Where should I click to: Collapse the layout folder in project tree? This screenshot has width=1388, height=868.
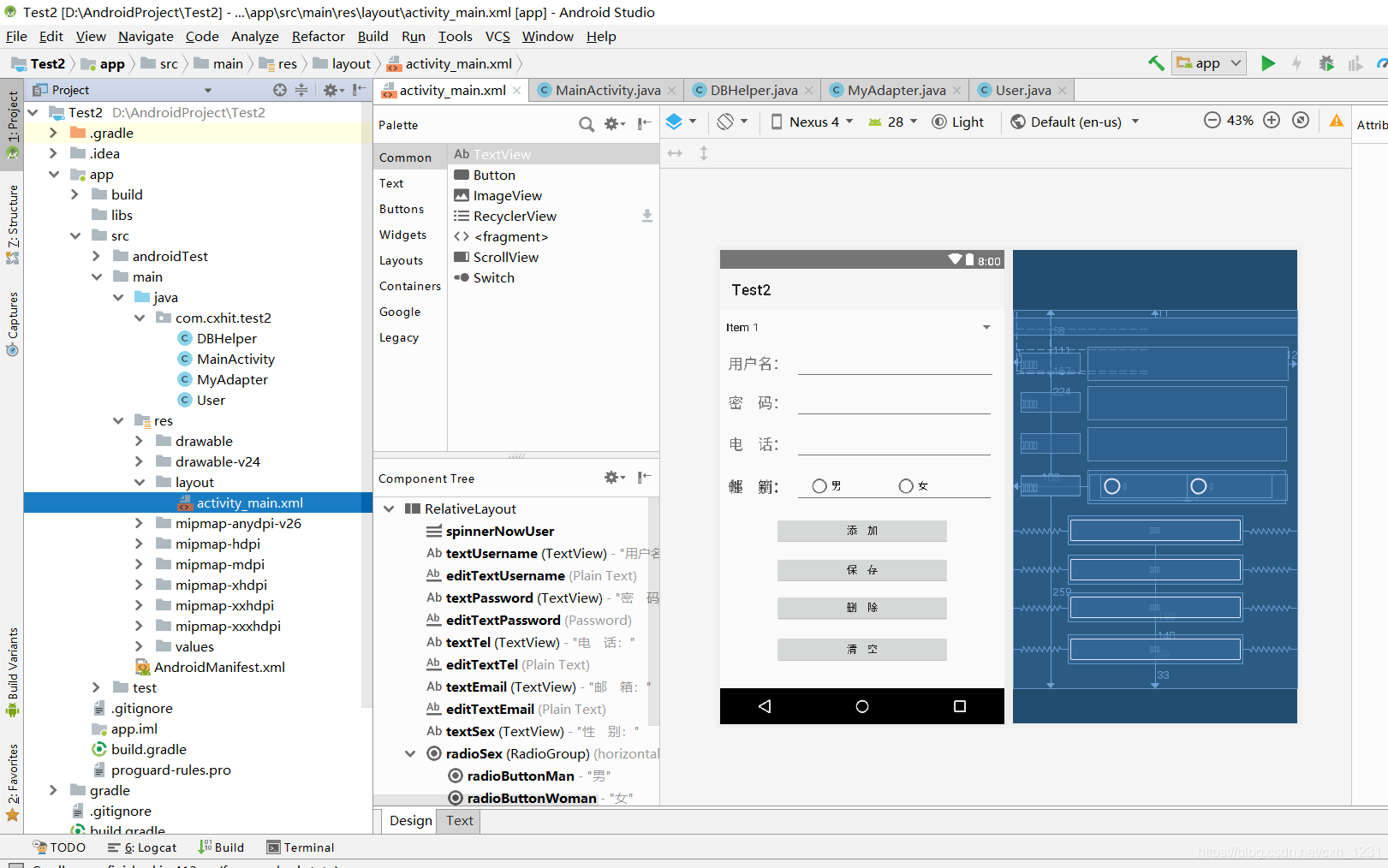click(x=140, y=483)
